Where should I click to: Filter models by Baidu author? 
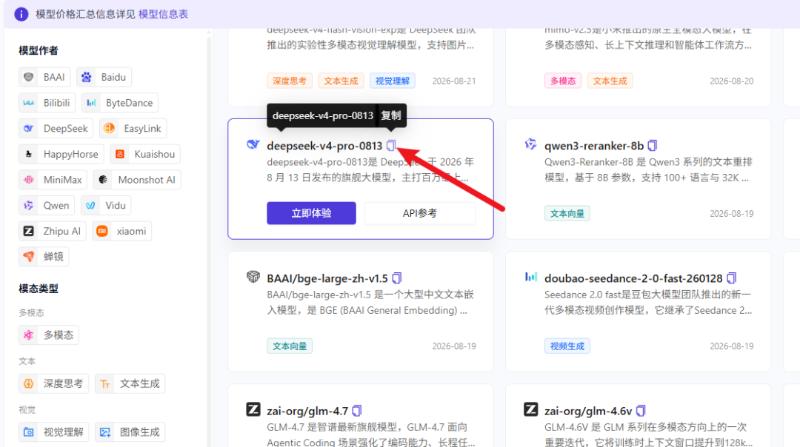[104, 77]
